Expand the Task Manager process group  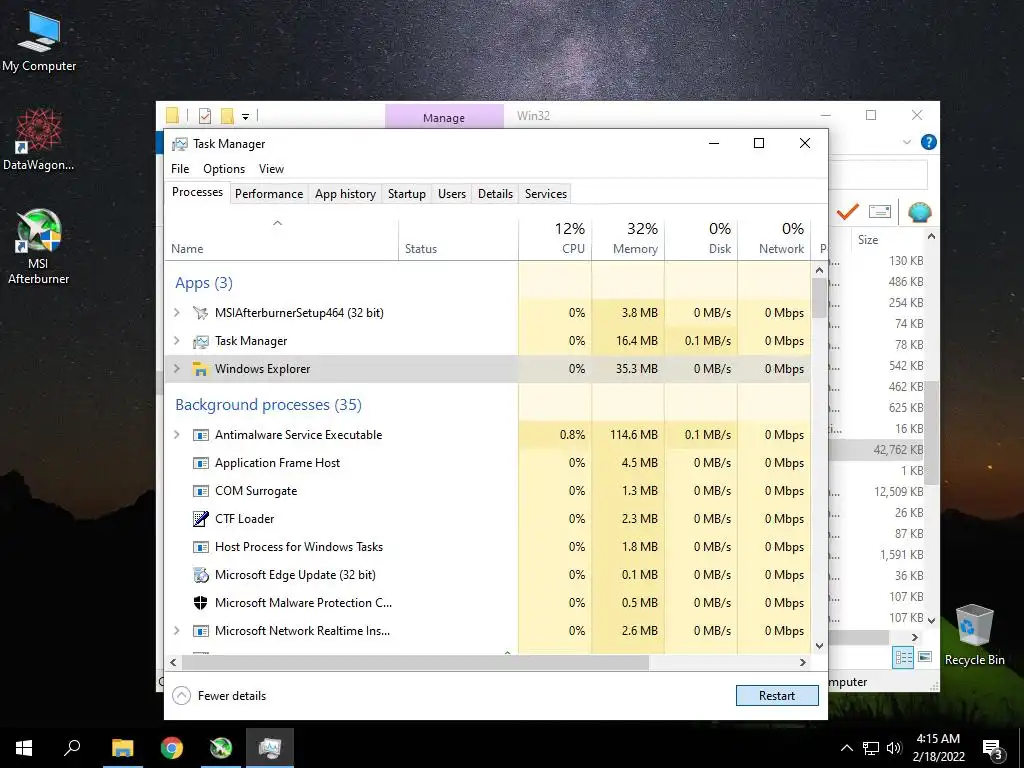(x=176, y=341)
